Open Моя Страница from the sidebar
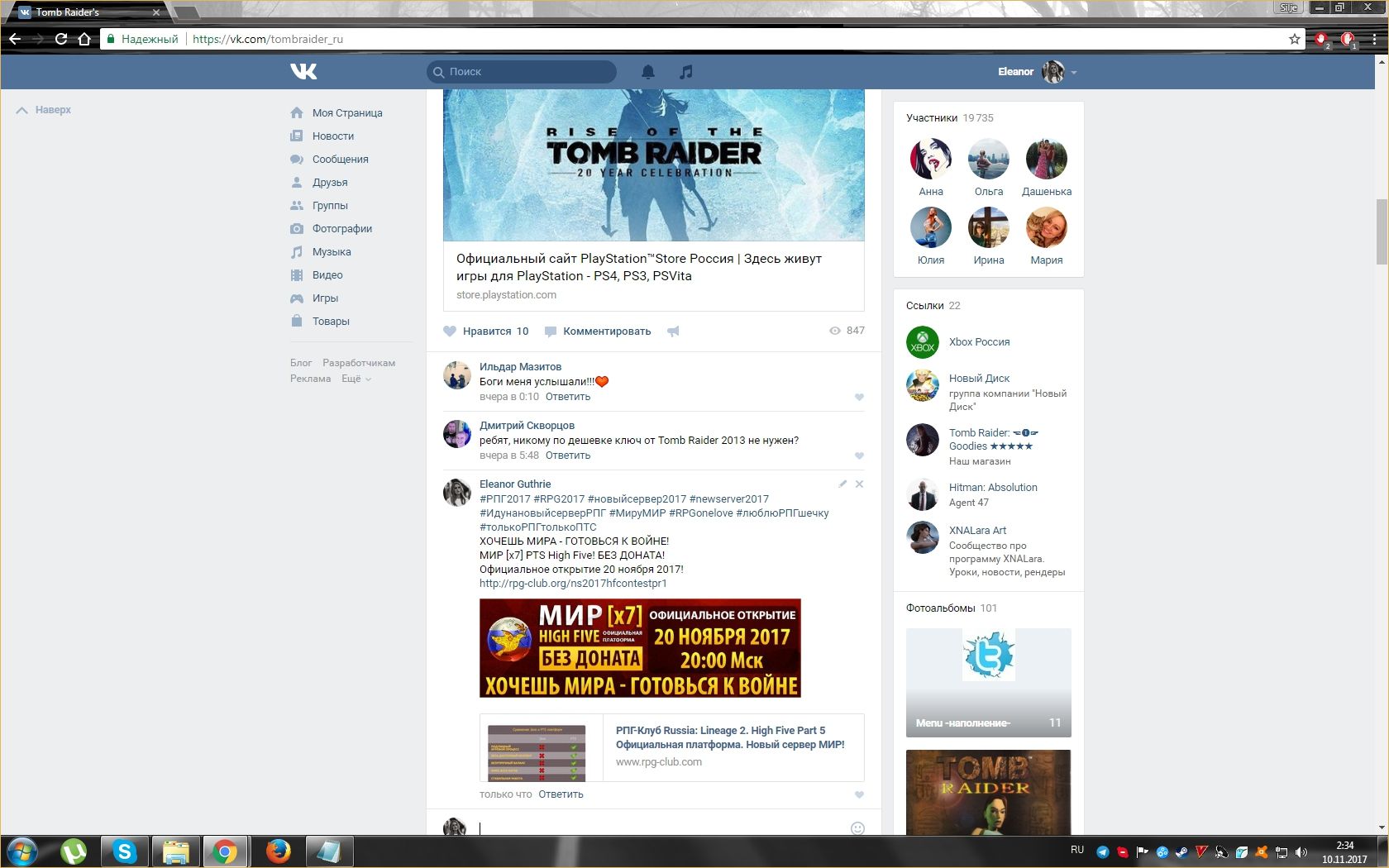This screenshot has height=868, width=1389. tap(347, 112)
